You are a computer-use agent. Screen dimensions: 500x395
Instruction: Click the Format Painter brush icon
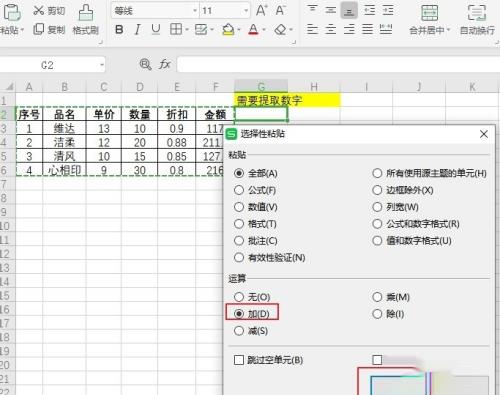pyautogui.click(x=86, y=13)
